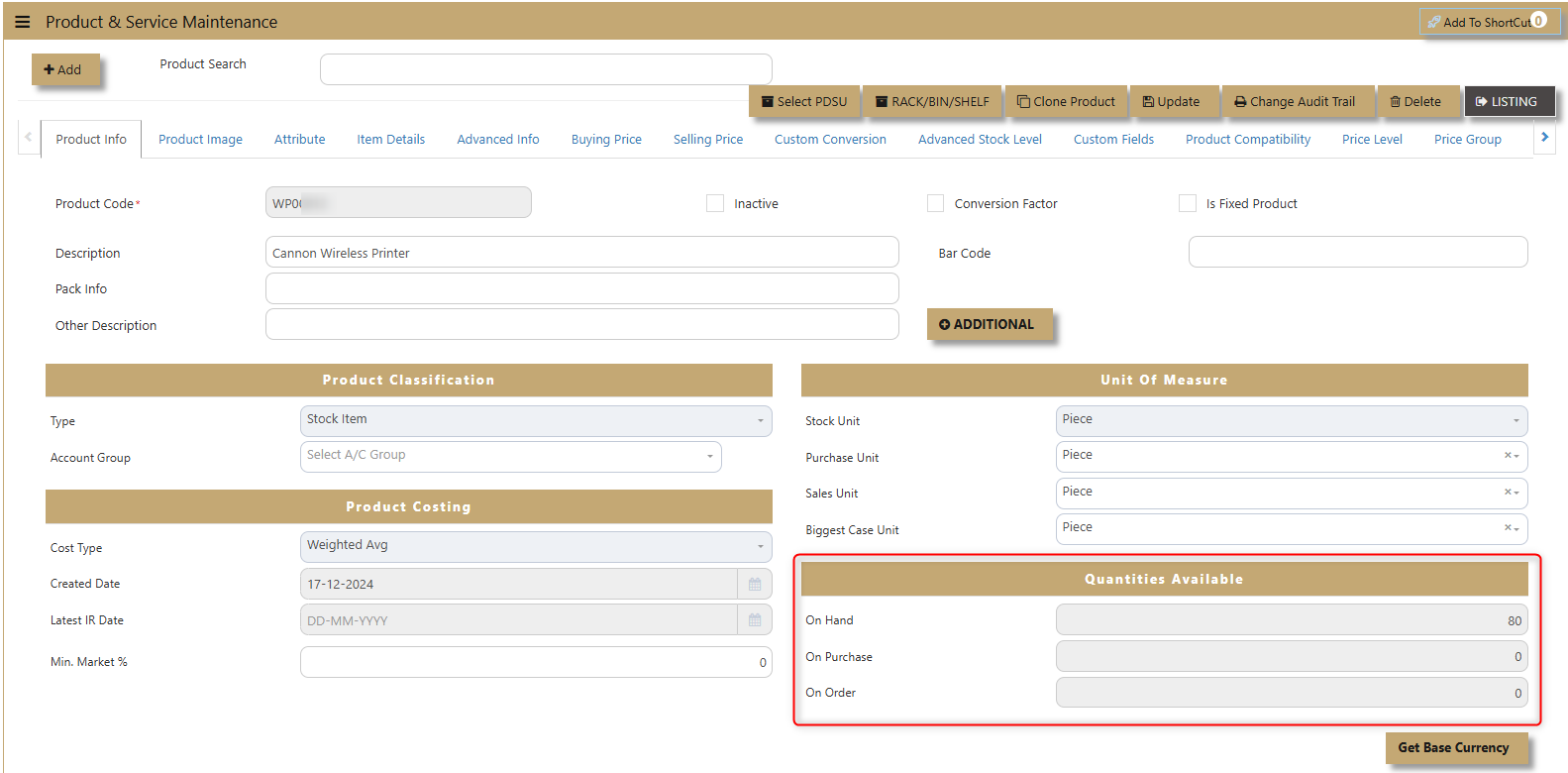The image size is (1568, 773).
Task: Open the hamburger menu icon
Action: coord(22,22)
